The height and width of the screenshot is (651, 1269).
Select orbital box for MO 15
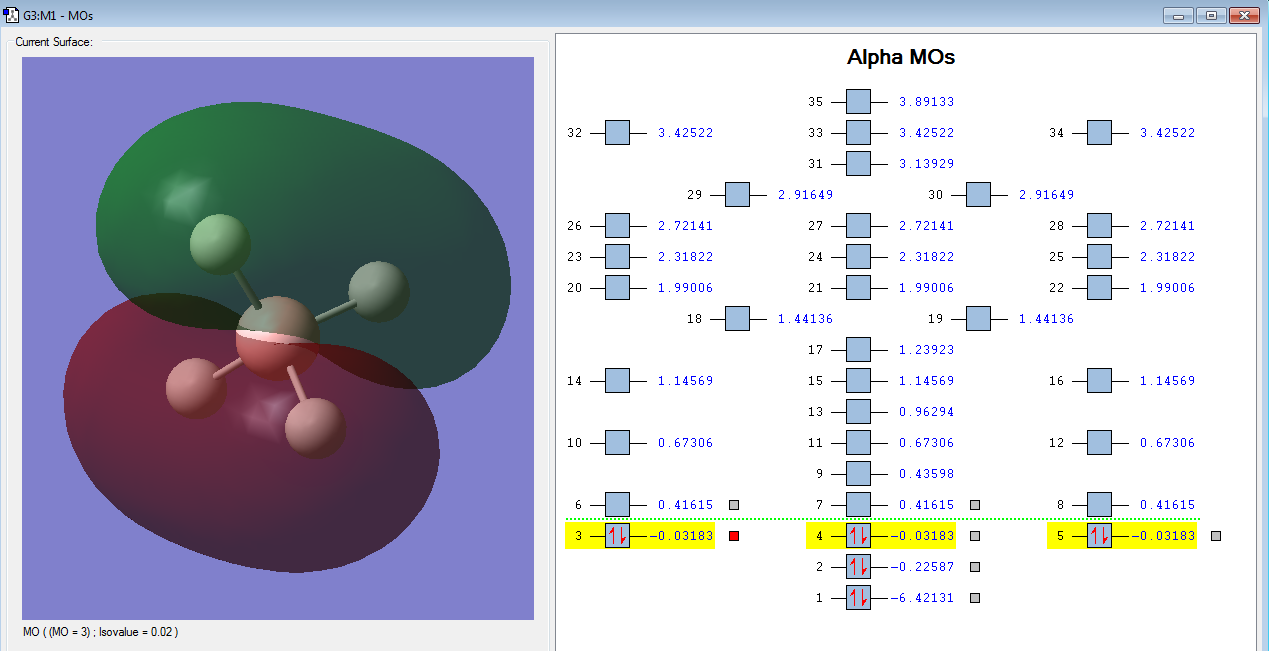click(858, 381)
